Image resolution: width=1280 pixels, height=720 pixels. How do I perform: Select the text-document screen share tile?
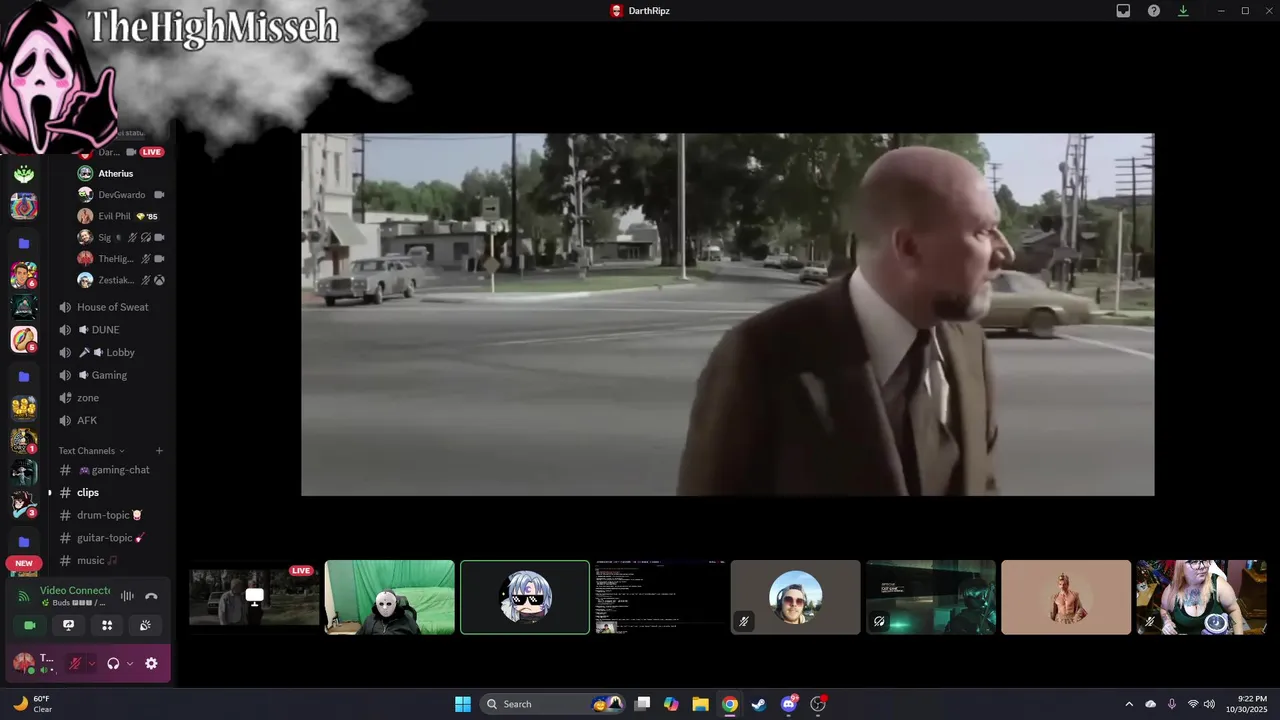pyautogui.click(x=660, y=597)
